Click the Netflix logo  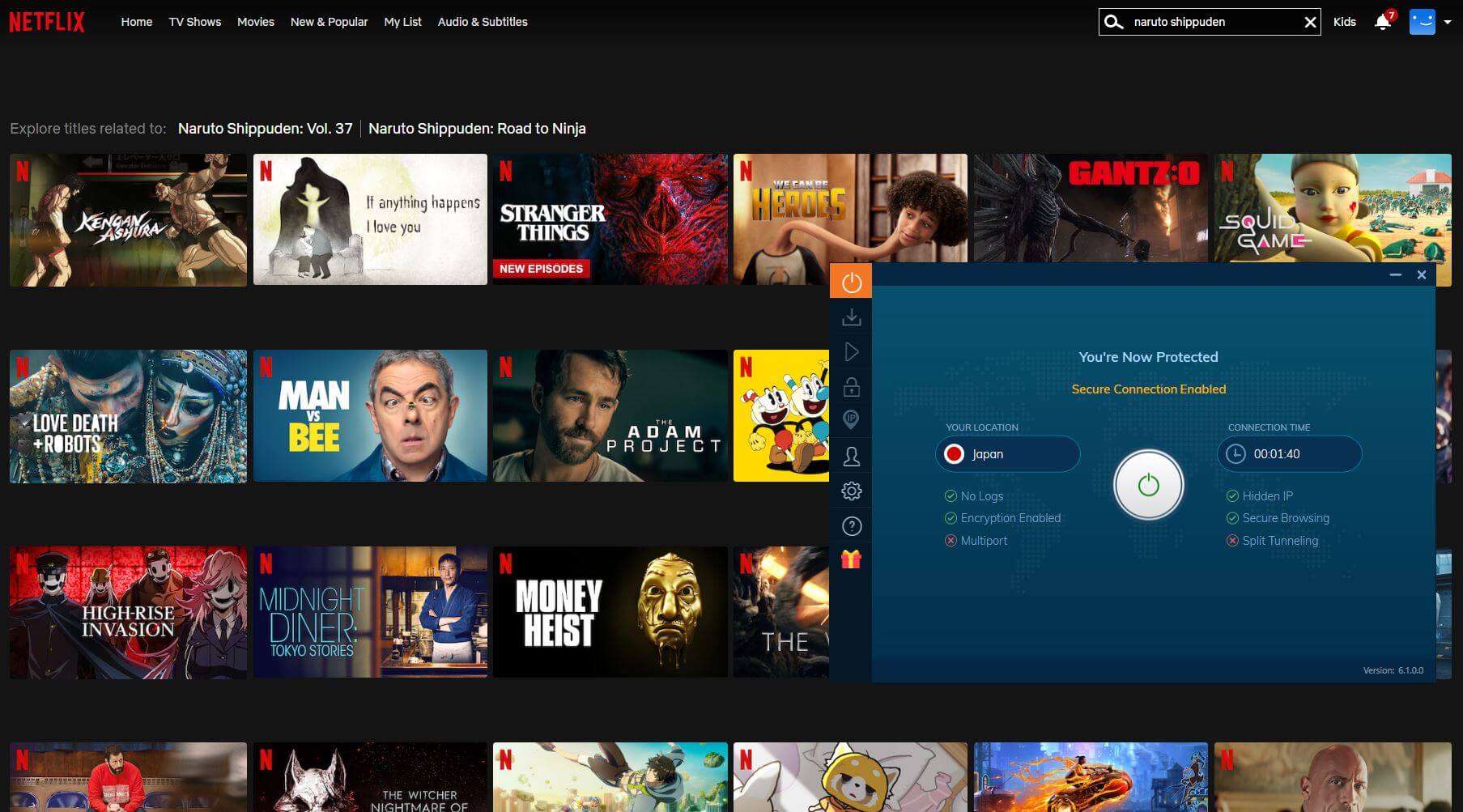pyautogui.click(x=47, y=22)
